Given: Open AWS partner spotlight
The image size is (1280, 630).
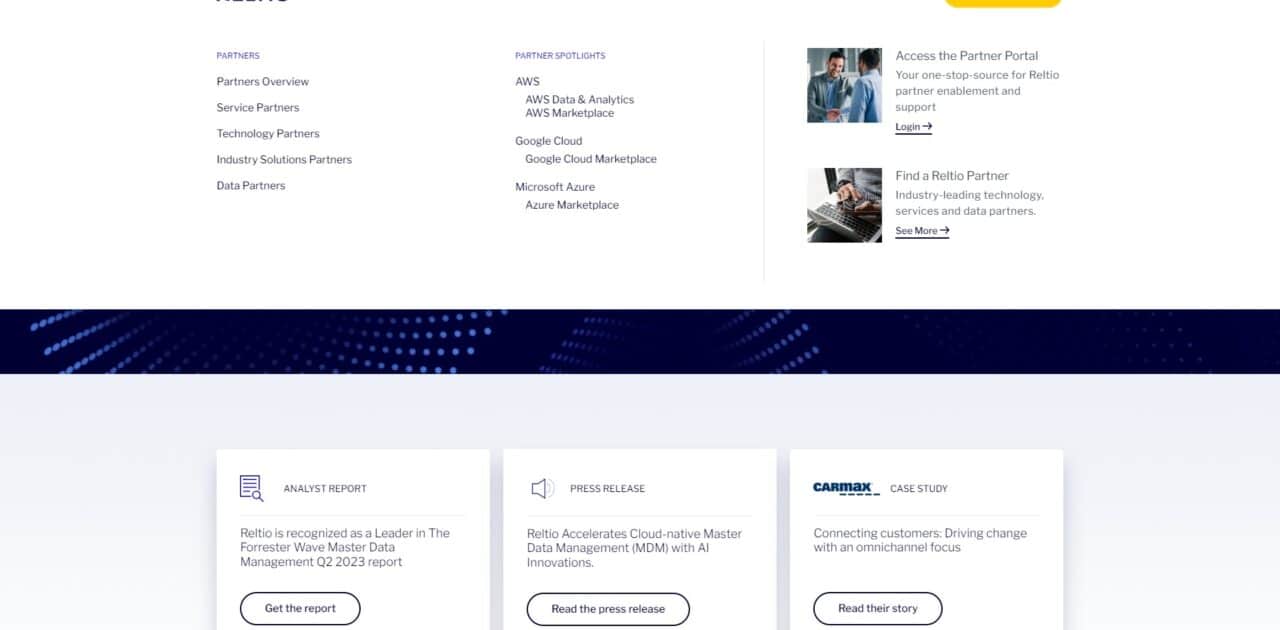Looking at the screenshot, I should pos(527,82).
